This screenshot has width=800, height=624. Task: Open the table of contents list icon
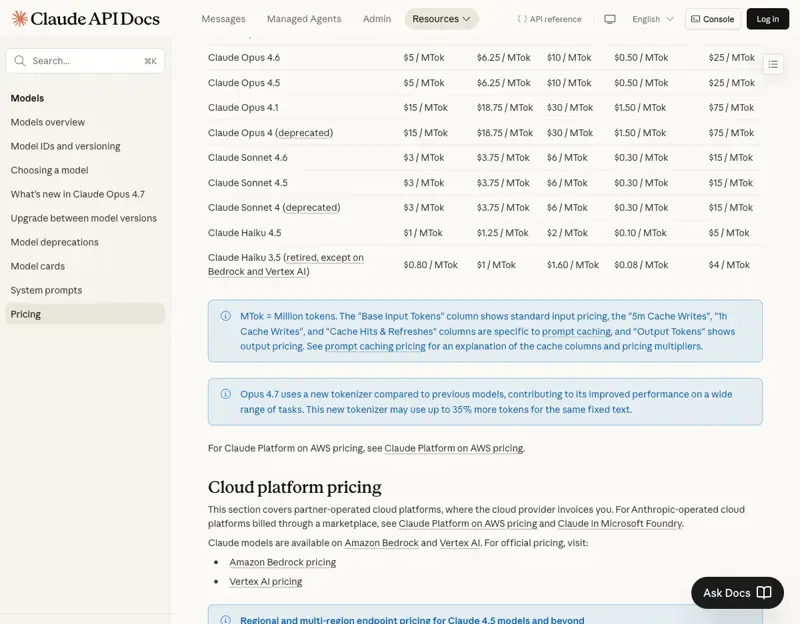point(773,64)
